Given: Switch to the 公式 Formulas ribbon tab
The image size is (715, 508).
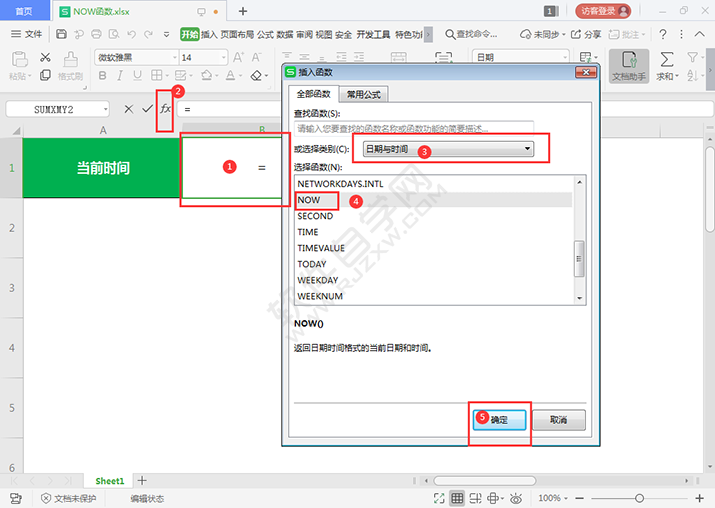Looking at the screenshot, I should click(x=265, y=34).
